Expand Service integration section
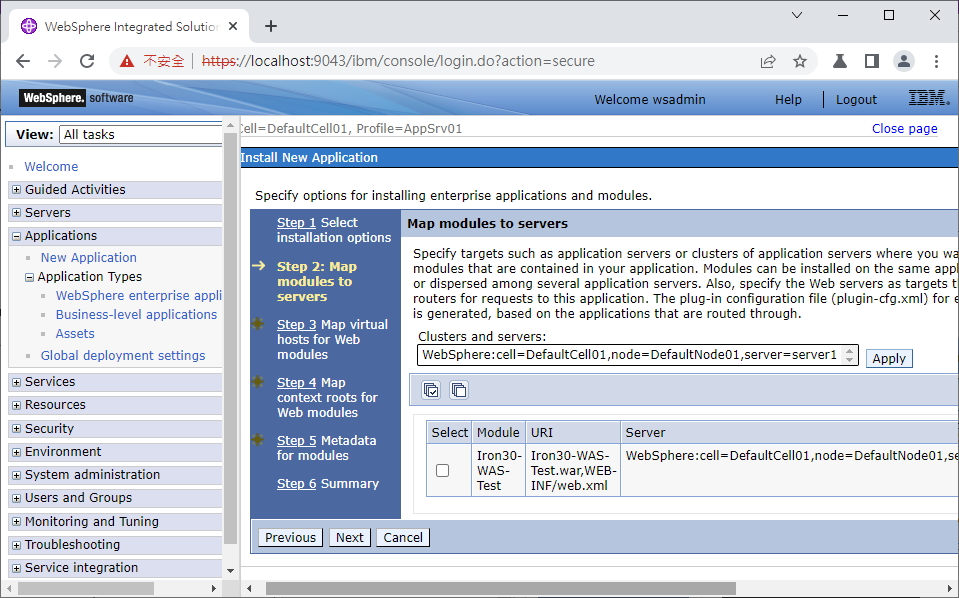The width and height of the screenshot is (959, 598). [x=17, y=568]
